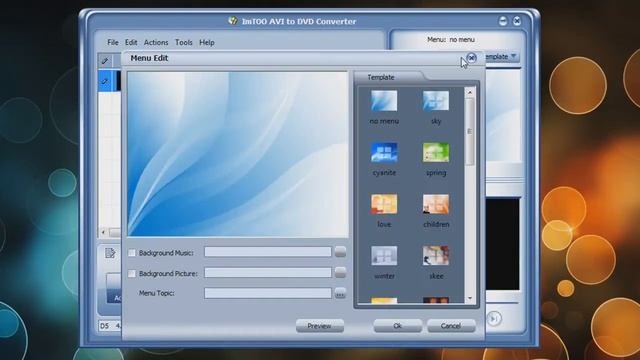Browse for a Background Picture file

(340, 272)
